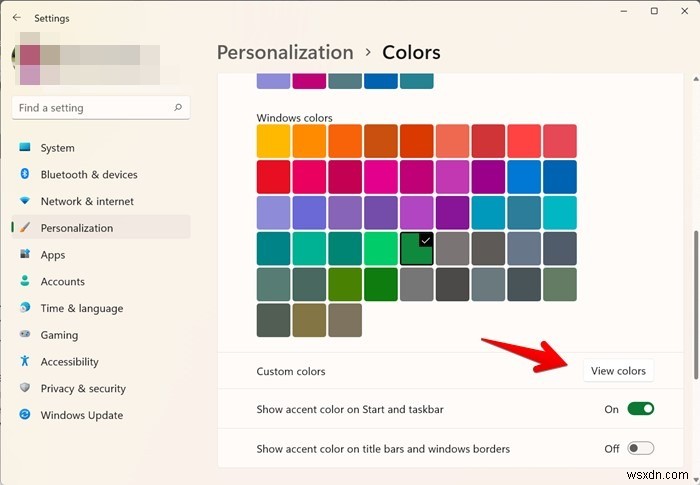Viewport: 700px width, 485px height.
Task: Enable accent color on title bars toggle
Action: [x=640, y=449]
